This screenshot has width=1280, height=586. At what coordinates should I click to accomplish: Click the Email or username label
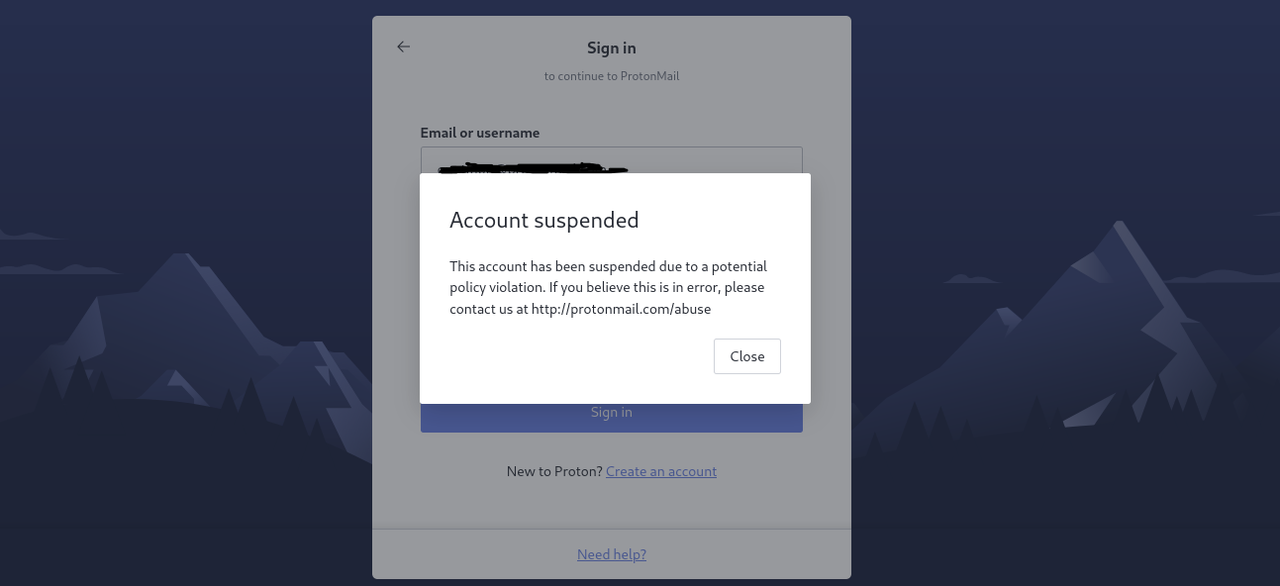480,132
